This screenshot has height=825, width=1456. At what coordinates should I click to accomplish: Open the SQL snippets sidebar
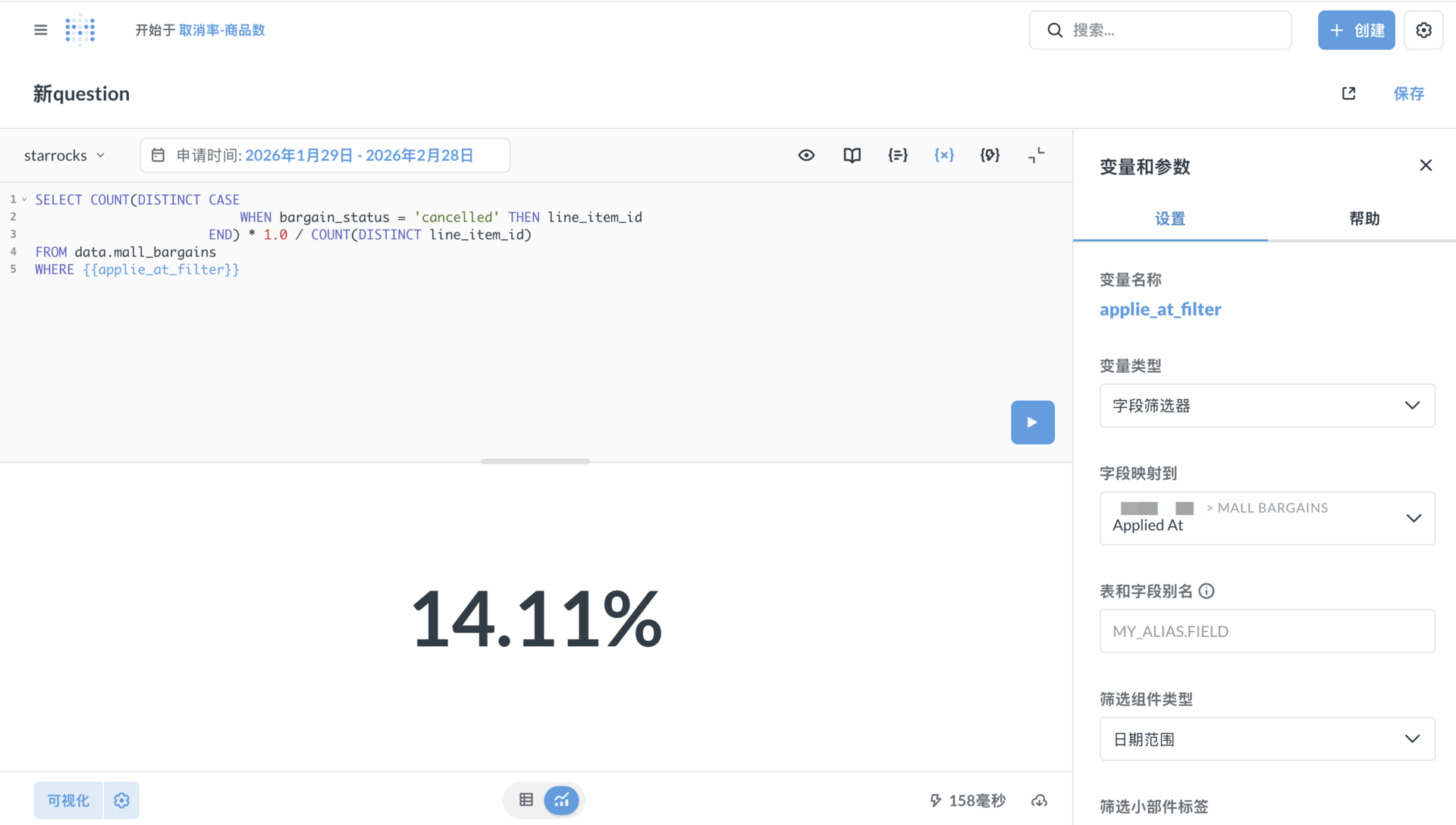coord(897,155)
